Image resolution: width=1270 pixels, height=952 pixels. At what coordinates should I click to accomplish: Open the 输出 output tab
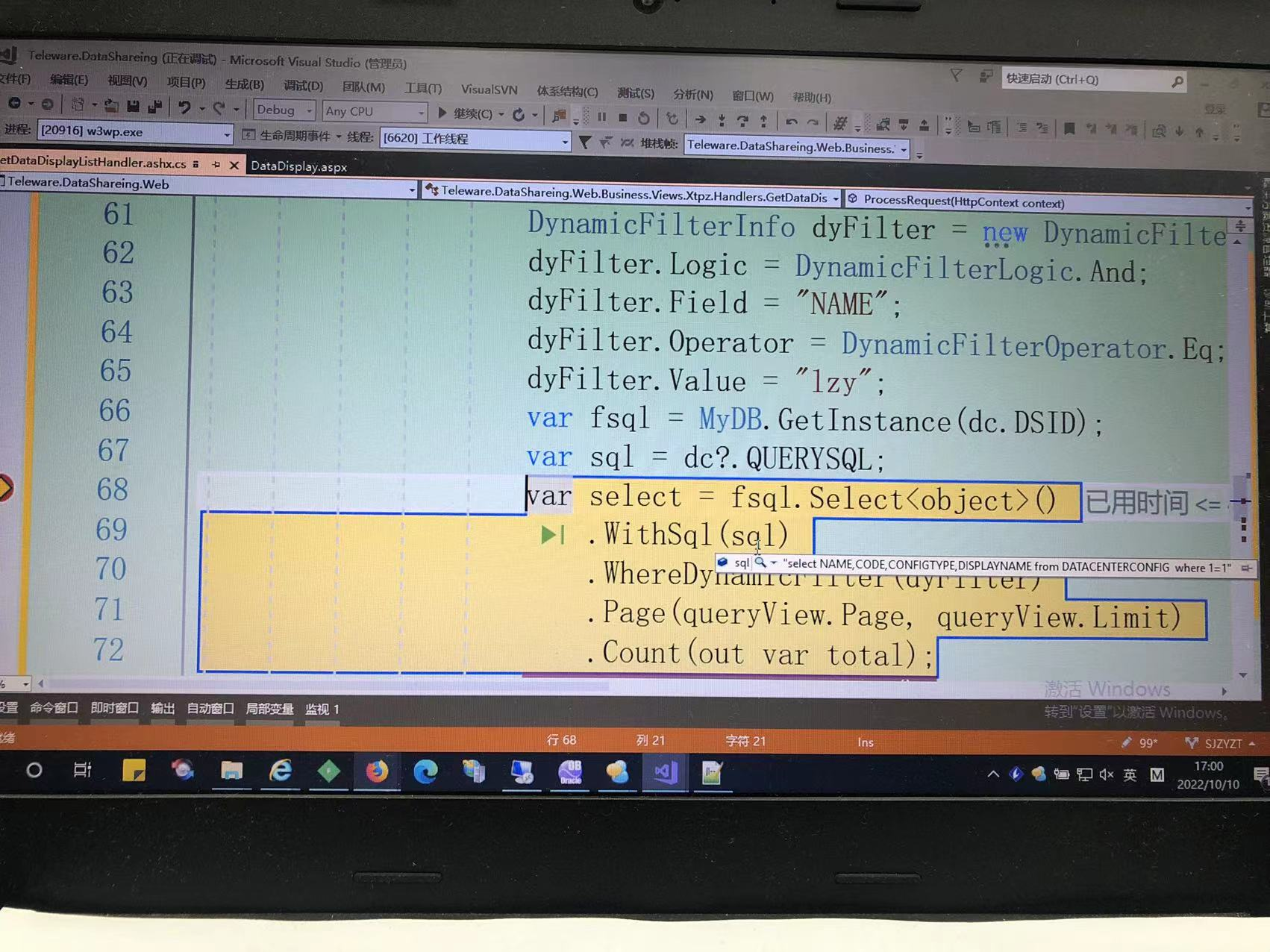[163, 708]
